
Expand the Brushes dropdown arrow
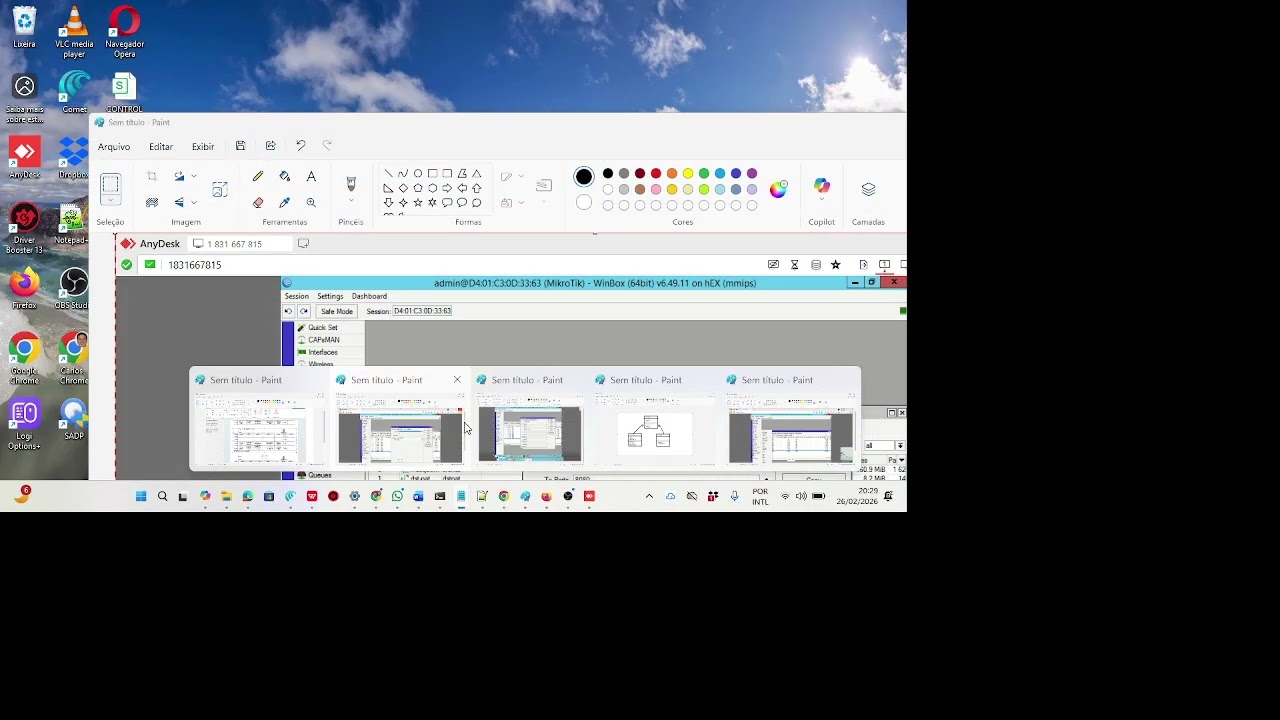(x=351, y=201)
